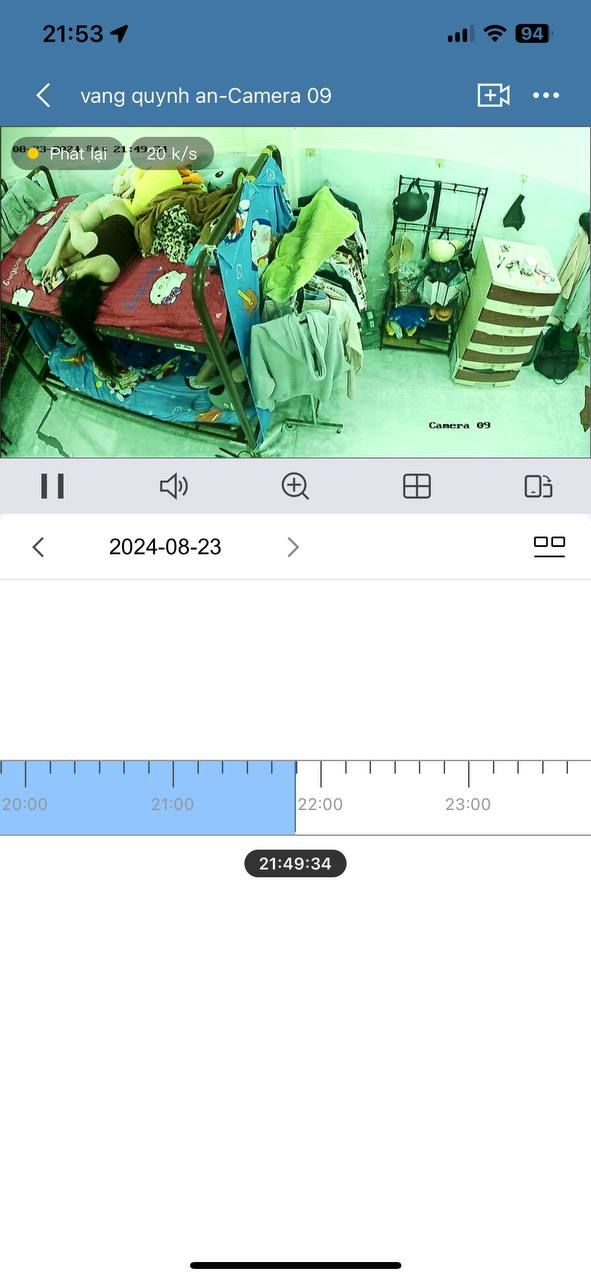This screenshot has width=591, height=1280.
Task: Pause the playback video
Action: (x=52, y=486)
